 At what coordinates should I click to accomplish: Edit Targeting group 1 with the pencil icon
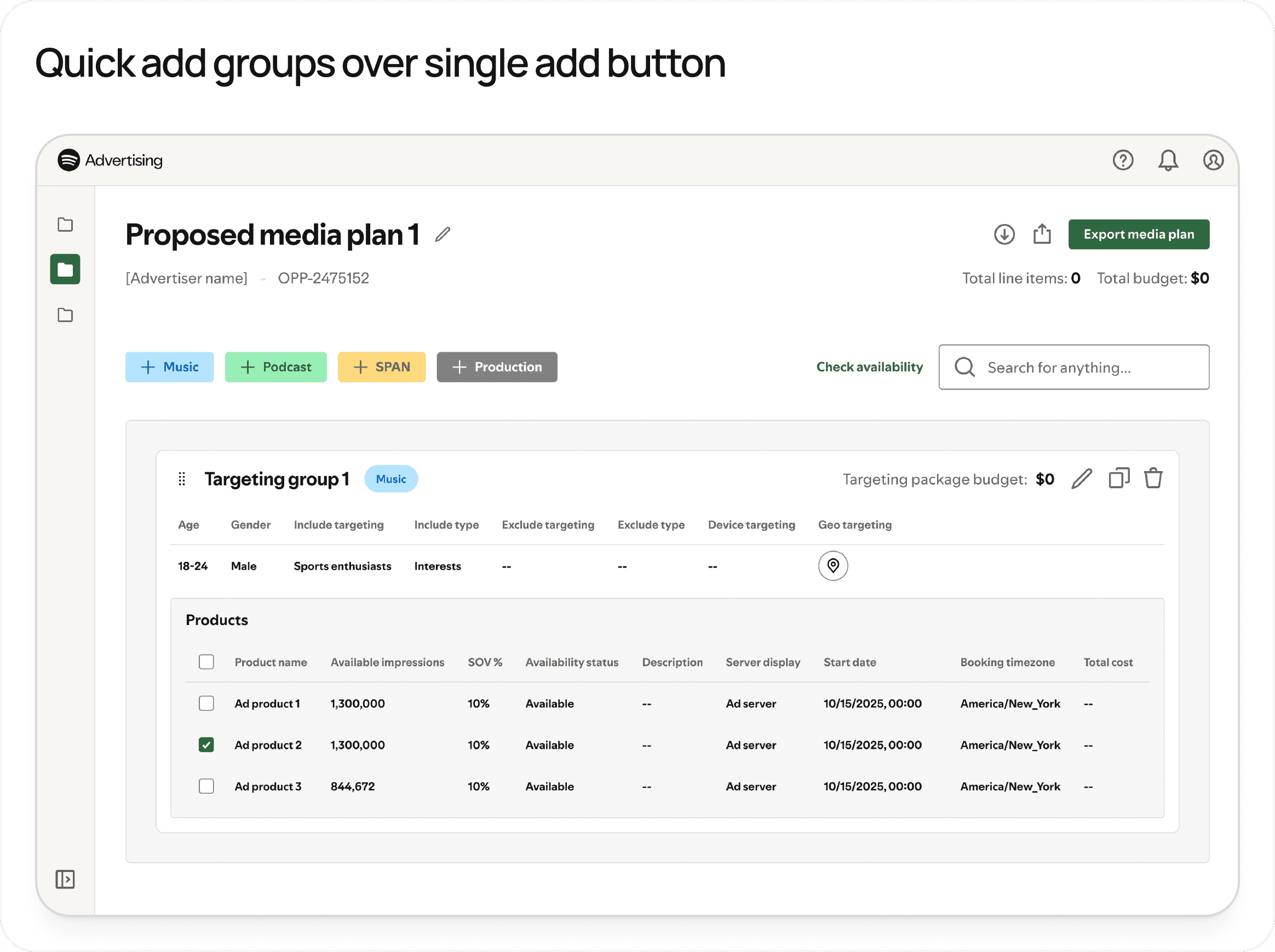click(1082, 479)
